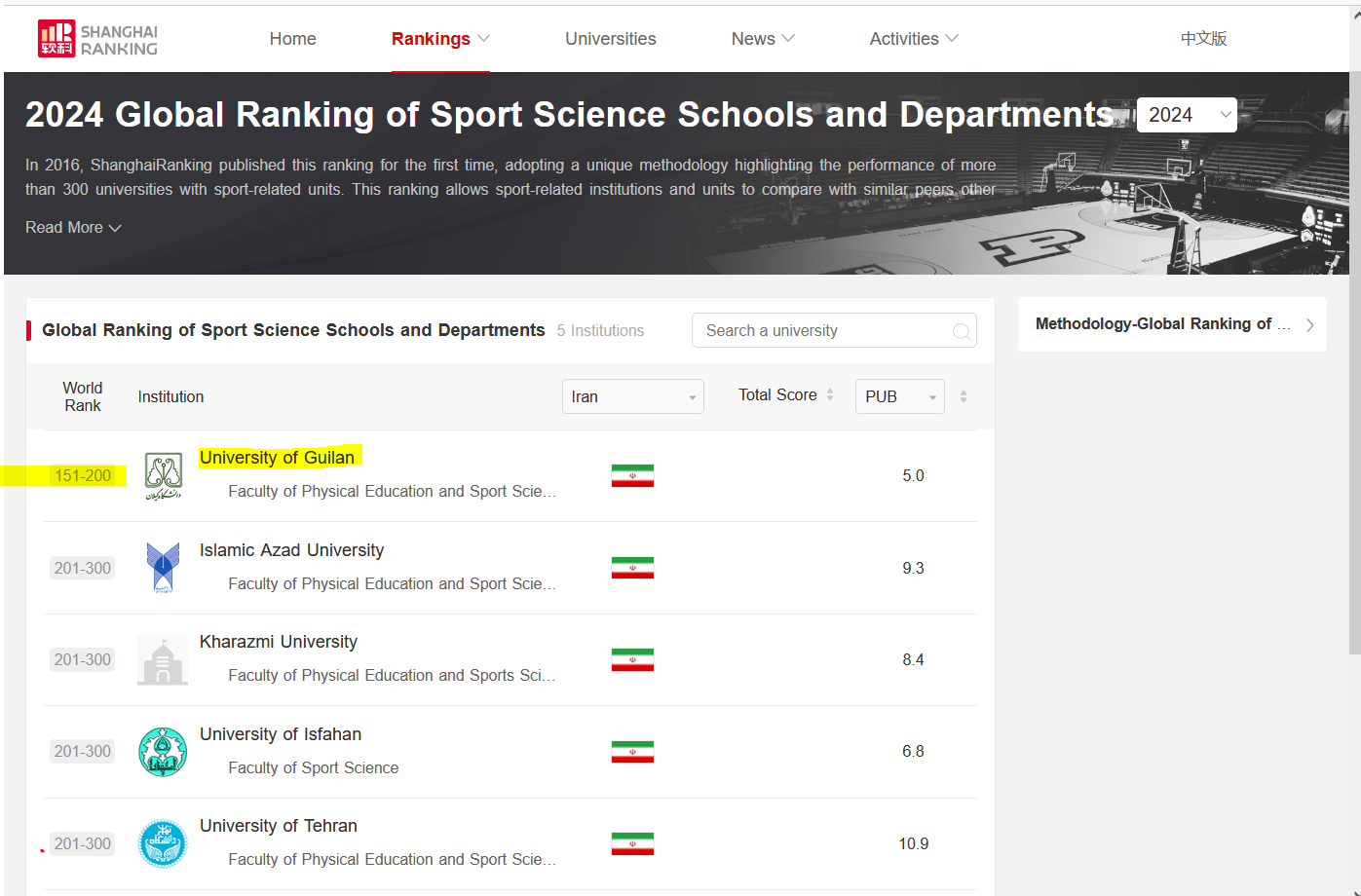Screen dimensions: 1361x896
Task: Click the search magnifier icon
Action: 961,331
